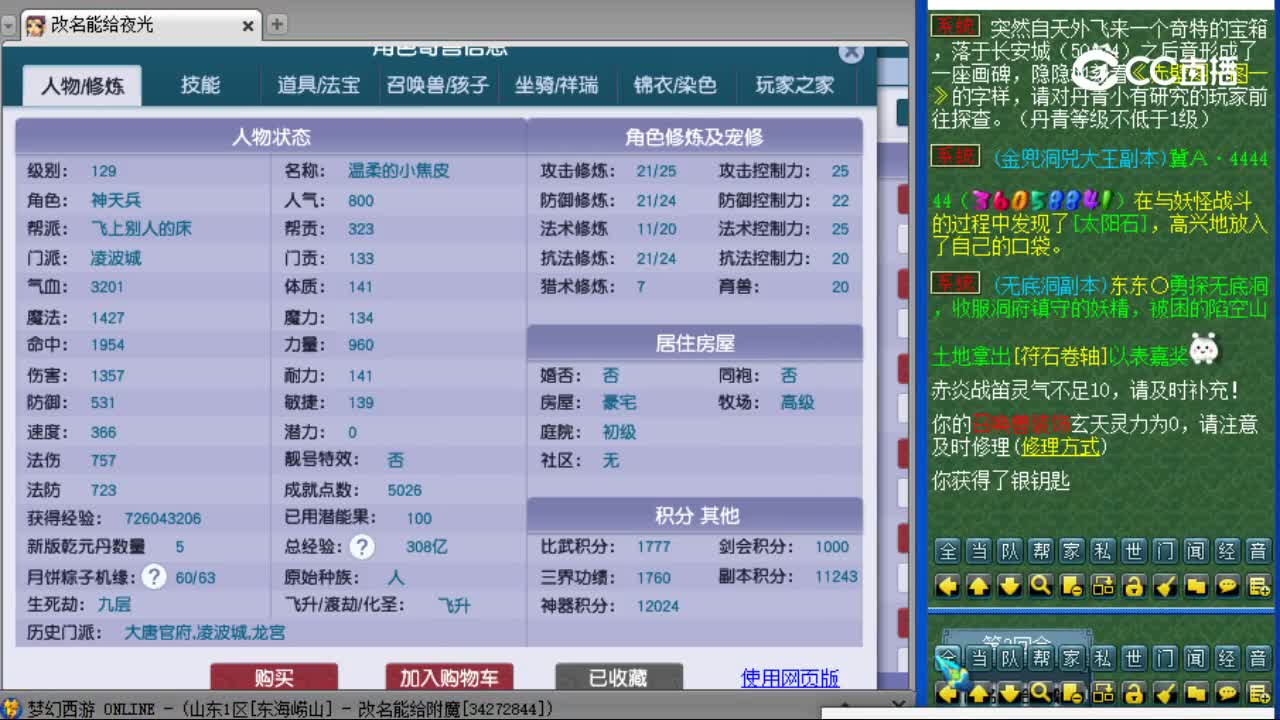
Task: Click the [符石卷轴] item link in chat
Action: pyautogui.click(x=1059, y=355)
